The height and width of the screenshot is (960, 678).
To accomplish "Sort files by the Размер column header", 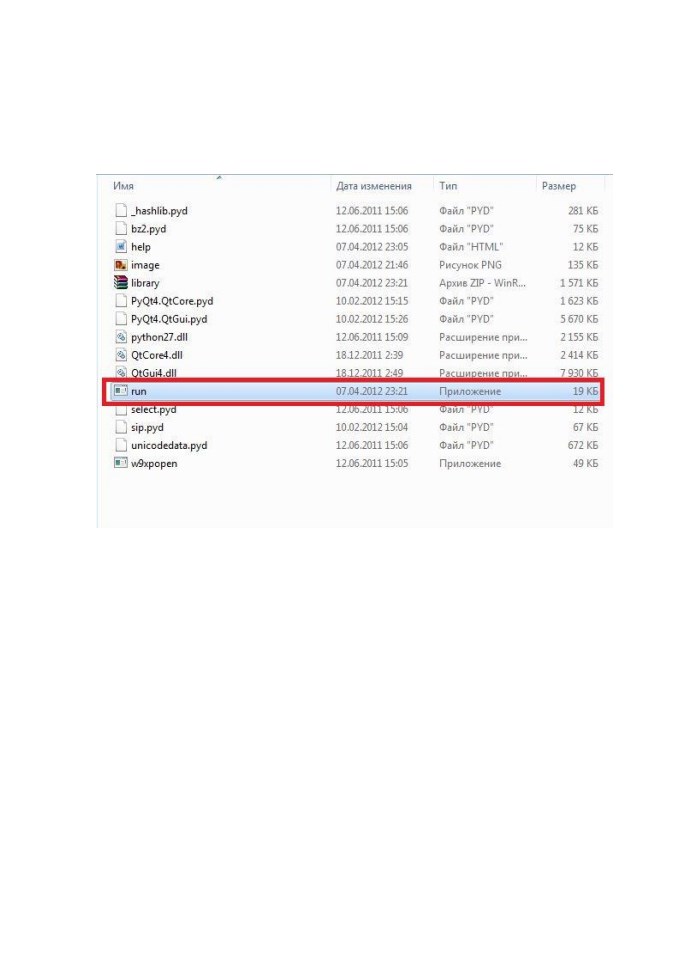I will click(559, 186).
